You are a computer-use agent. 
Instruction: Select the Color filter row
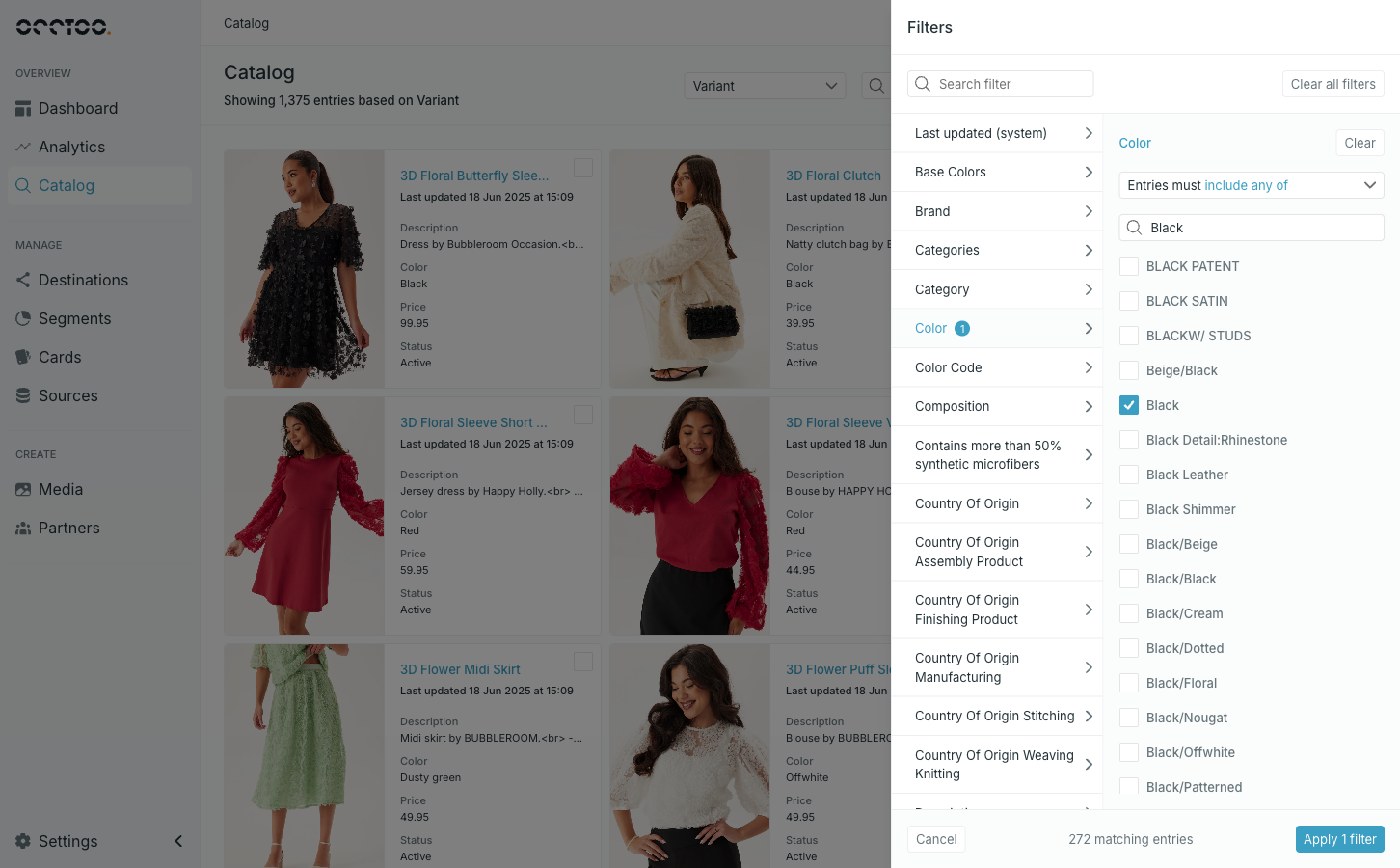[x=997, y=328]
